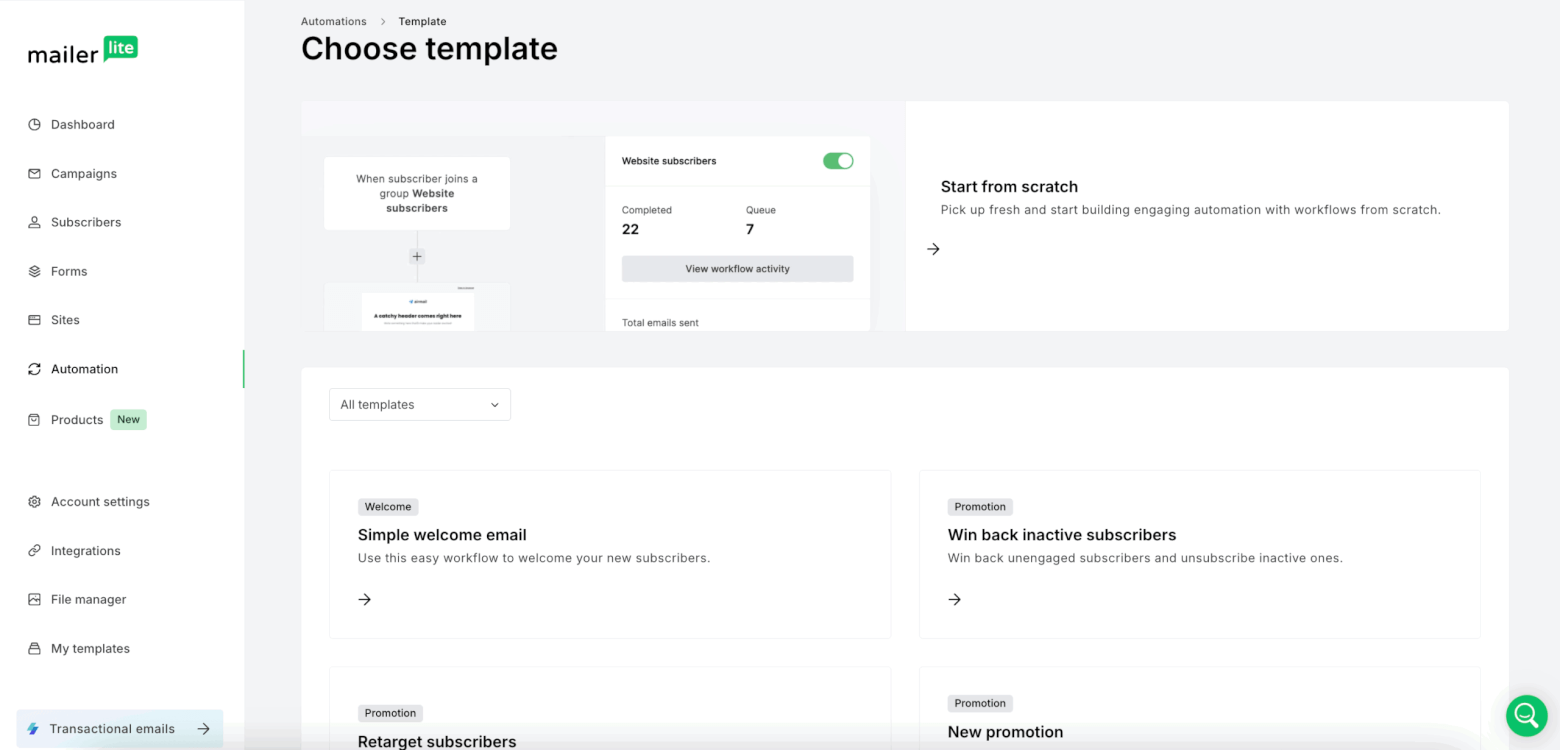Viewport: 1560px width, 750px height.
Task: Click the Sites browser icon
Action: tap(34, 321)
